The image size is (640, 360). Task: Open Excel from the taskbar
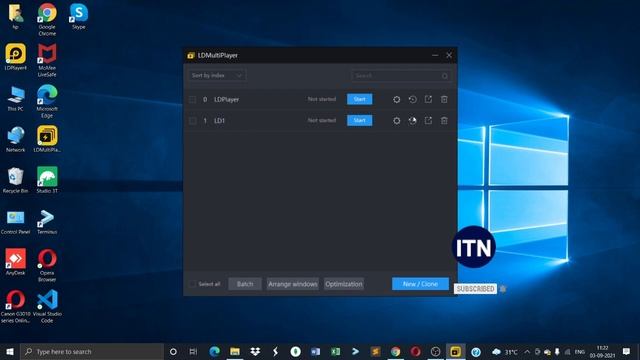point(336,351)
